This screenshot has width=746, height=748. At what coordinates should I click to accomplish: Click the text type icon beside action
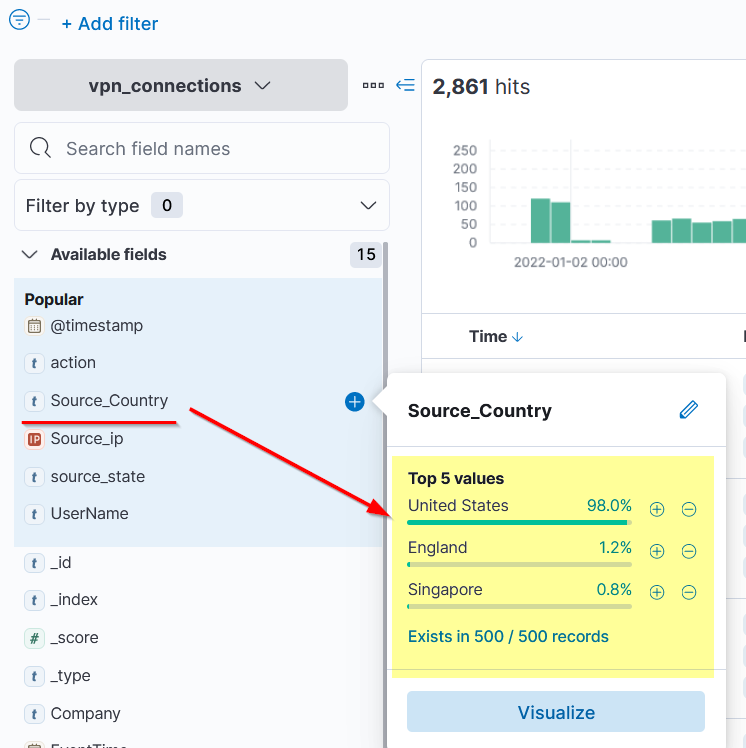click(34, 364)
